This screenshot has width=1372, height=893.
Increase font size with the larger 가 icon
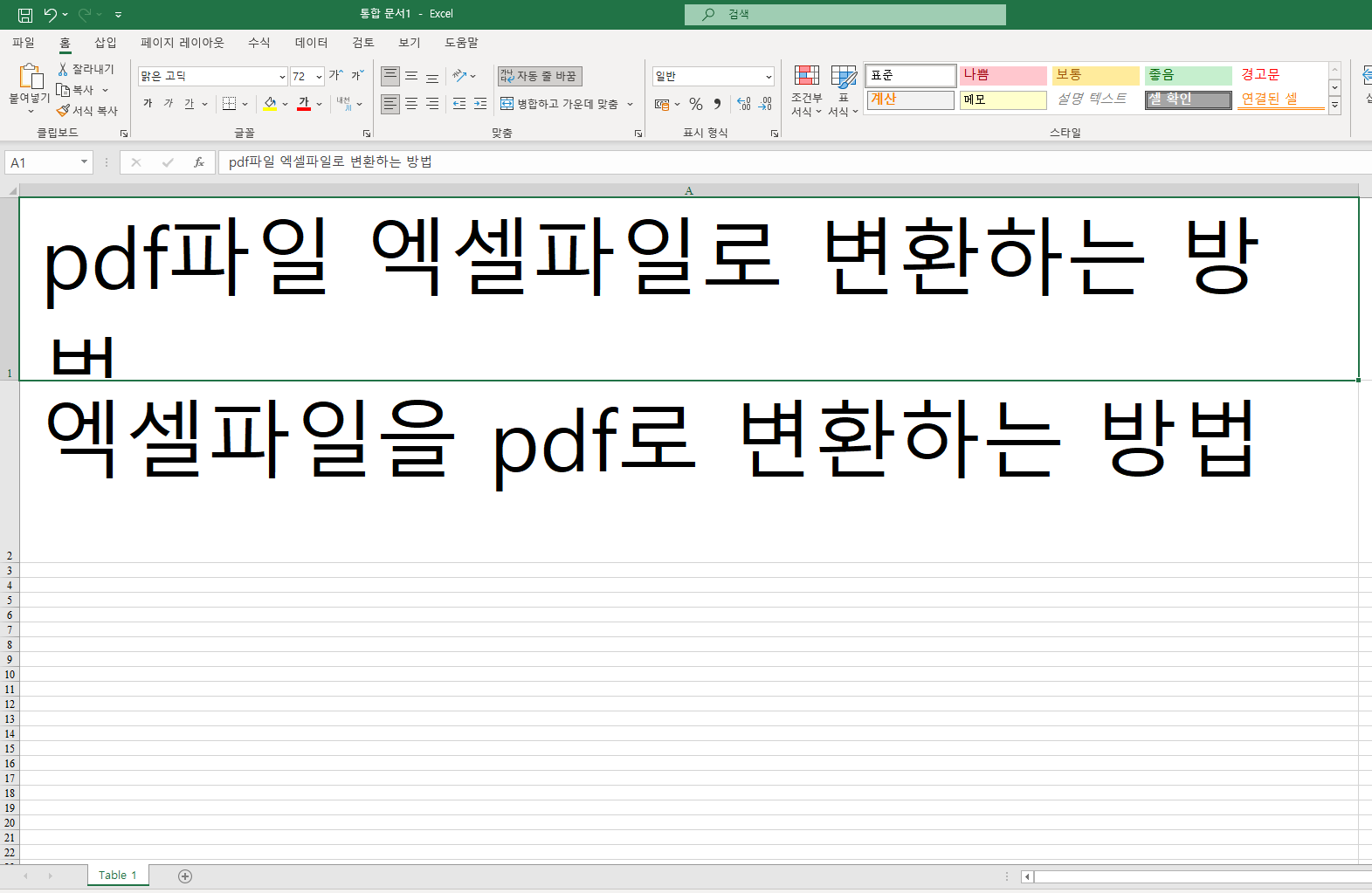coord(336,76)
